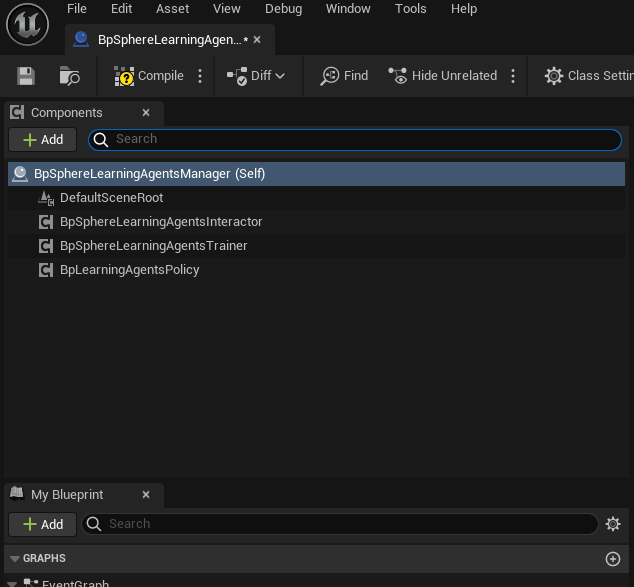Close the My Blueprint panel

146,495
